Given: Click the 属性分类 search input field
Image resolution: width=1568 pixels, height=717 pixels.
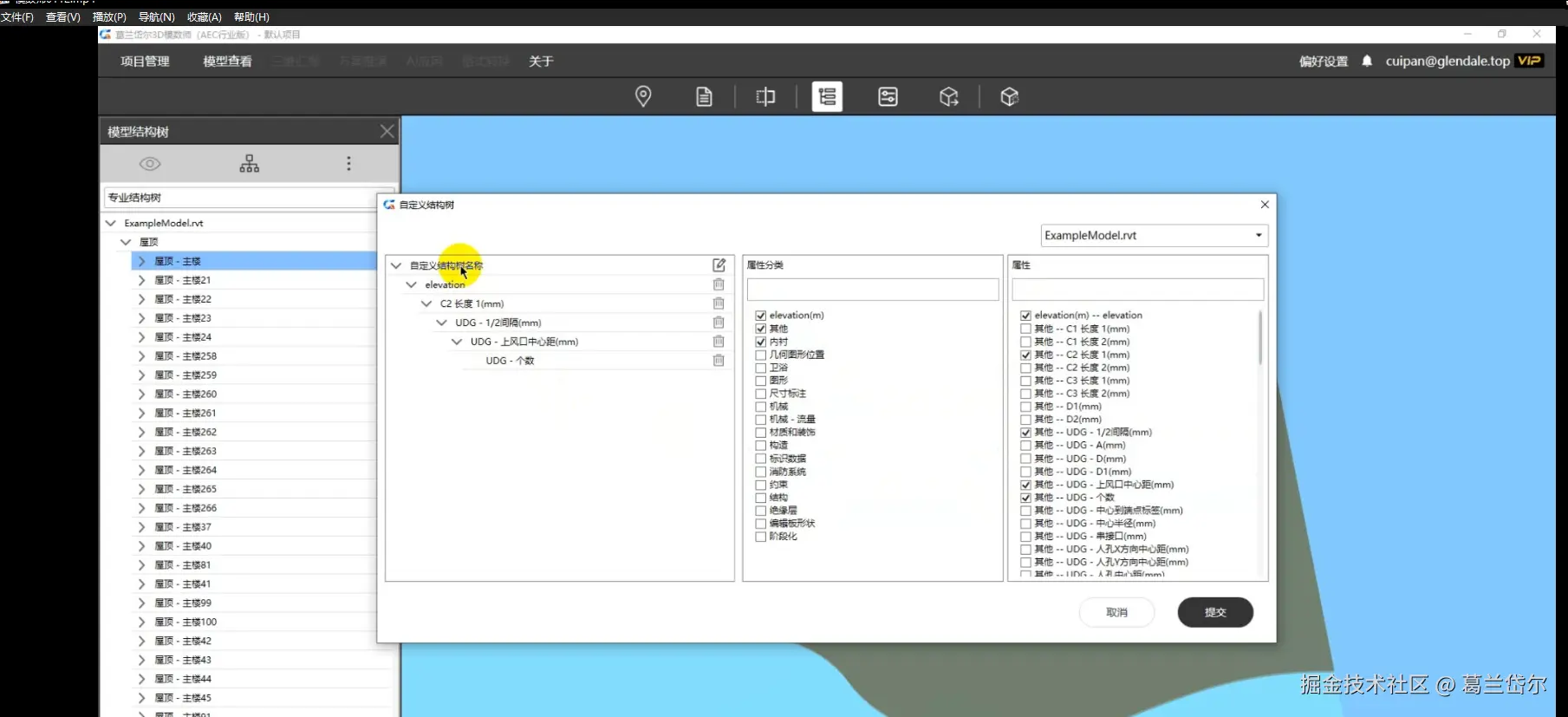Looking at the screenshot, I should [873, 290].
